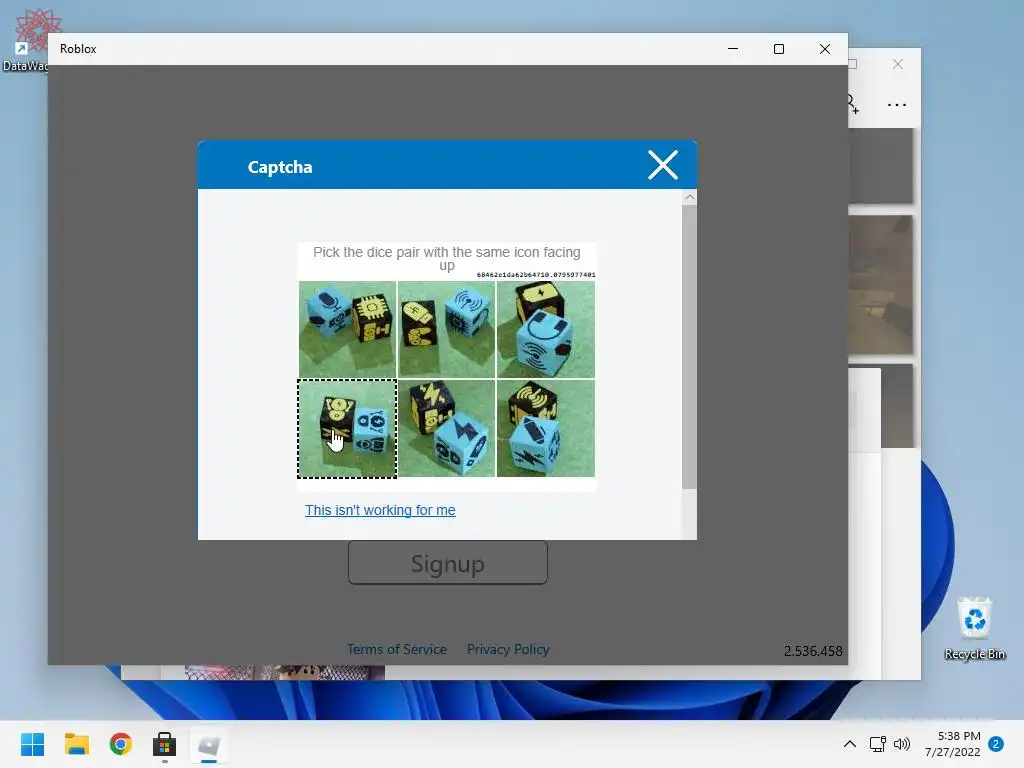Close the background window behind Roblox
This screenshot has width=1024, height=768.
coord(898,64)
